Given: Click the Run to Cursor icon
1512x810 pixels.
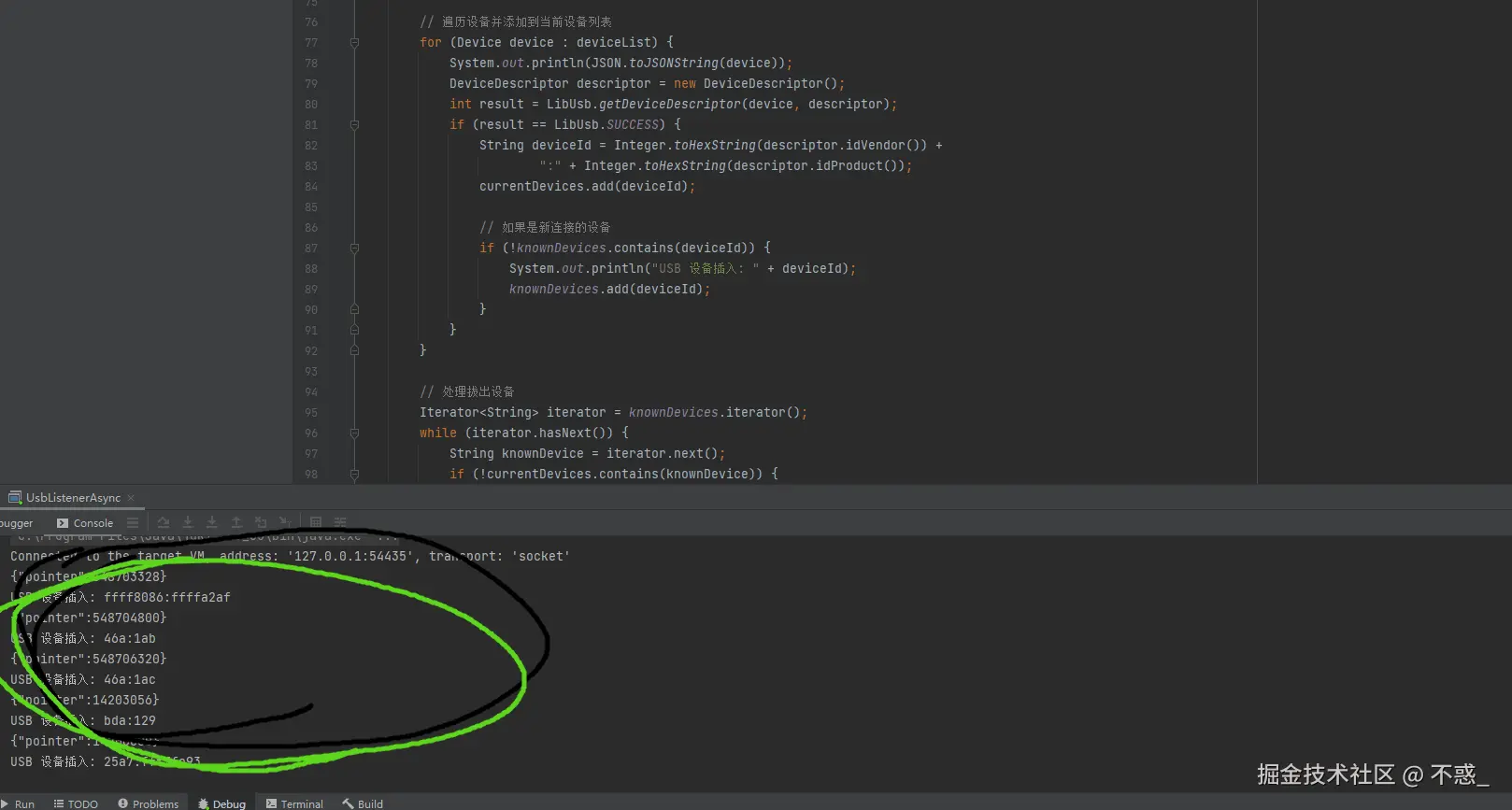Looking at the screenshot, I should 285,522.
